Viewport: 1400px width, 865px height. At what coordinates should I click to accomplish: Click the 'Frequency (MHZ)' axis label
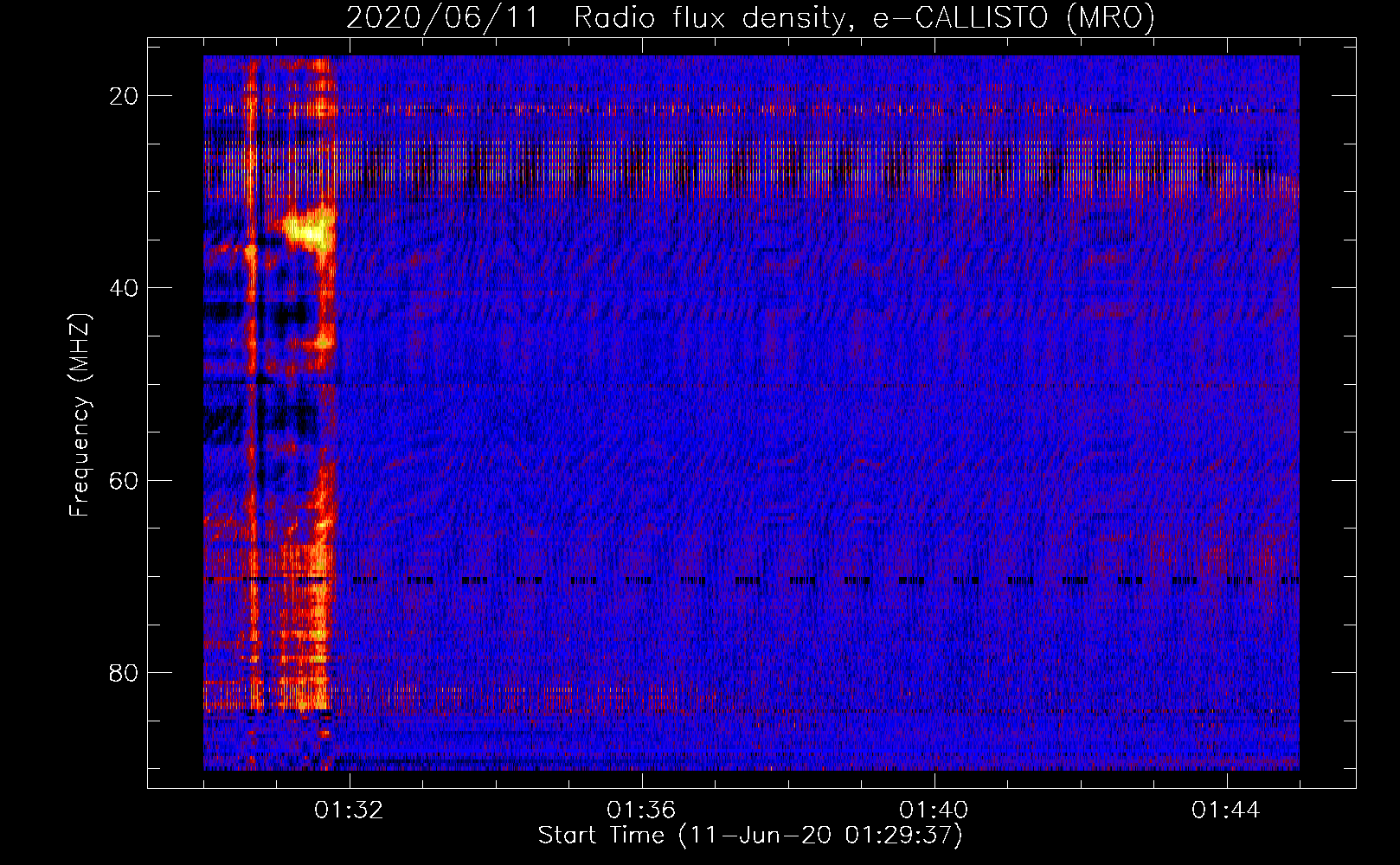click(80, 415)
